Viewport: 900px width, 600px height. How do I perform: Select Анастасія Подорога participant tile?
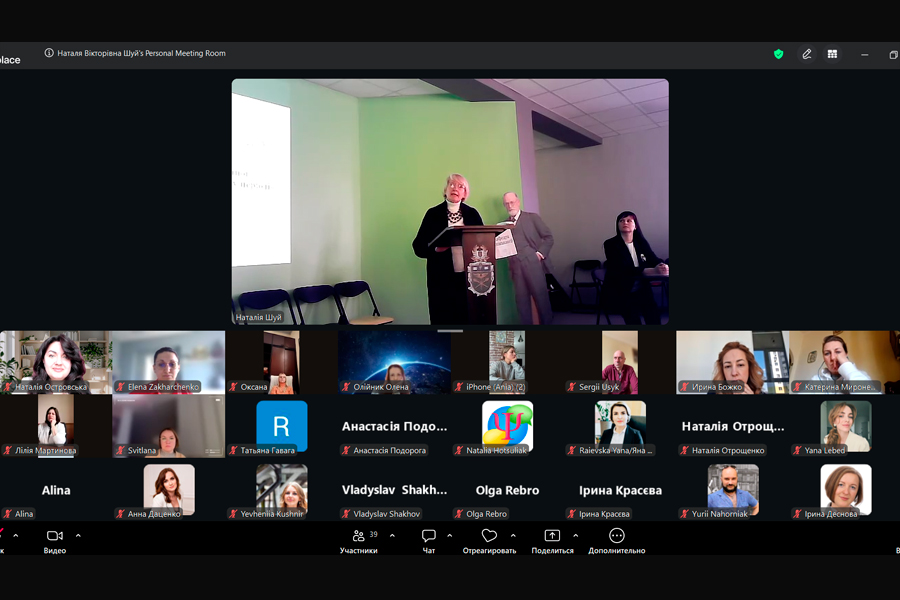tap(394, 426)
